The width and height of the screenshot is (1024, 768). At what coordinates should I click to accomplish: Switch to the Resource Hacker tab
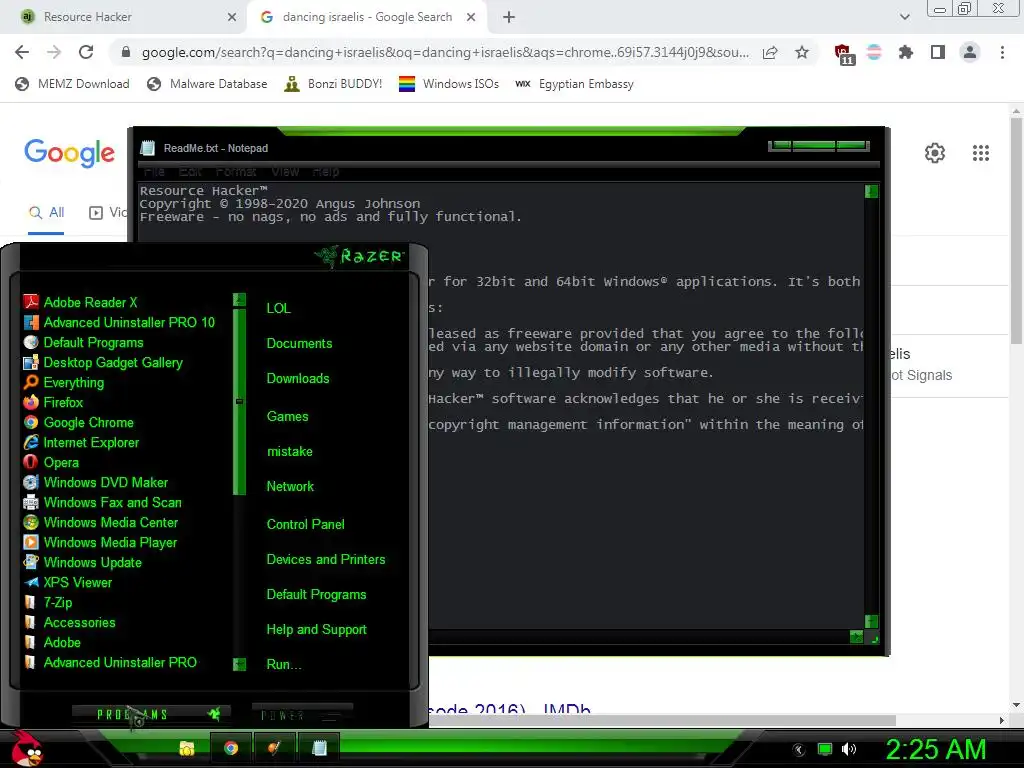click(x=123, y=17)
